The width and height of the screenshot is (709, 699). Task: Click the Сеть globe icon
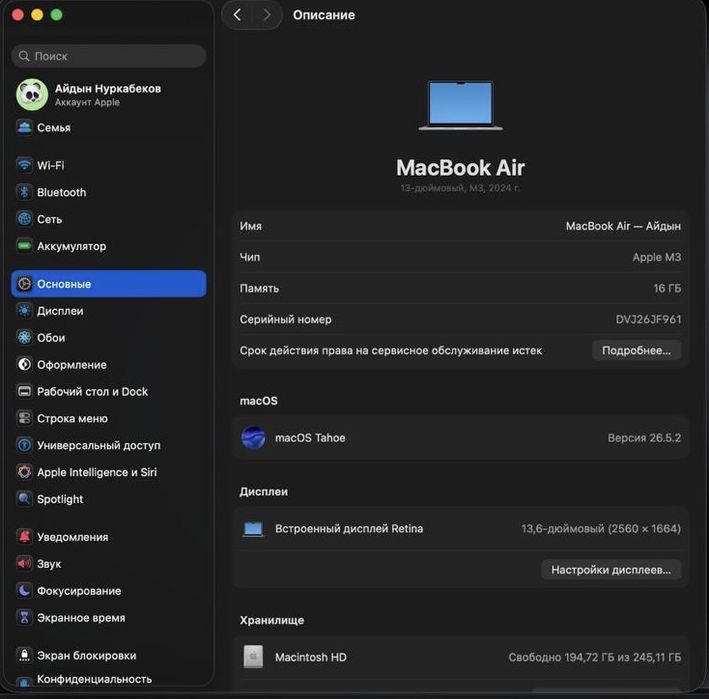[24, 219]
